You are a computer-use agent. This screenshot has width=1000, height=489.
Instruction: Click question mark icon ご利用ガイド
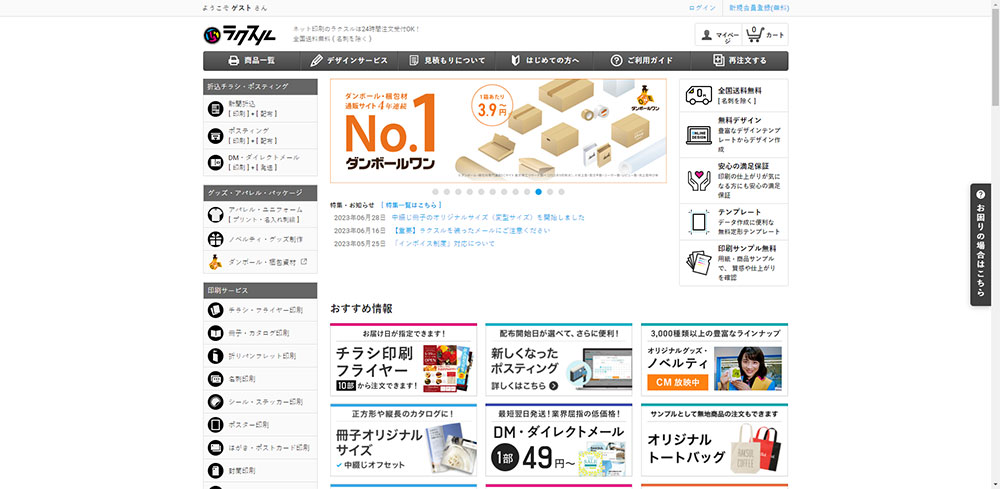[616, 61]
